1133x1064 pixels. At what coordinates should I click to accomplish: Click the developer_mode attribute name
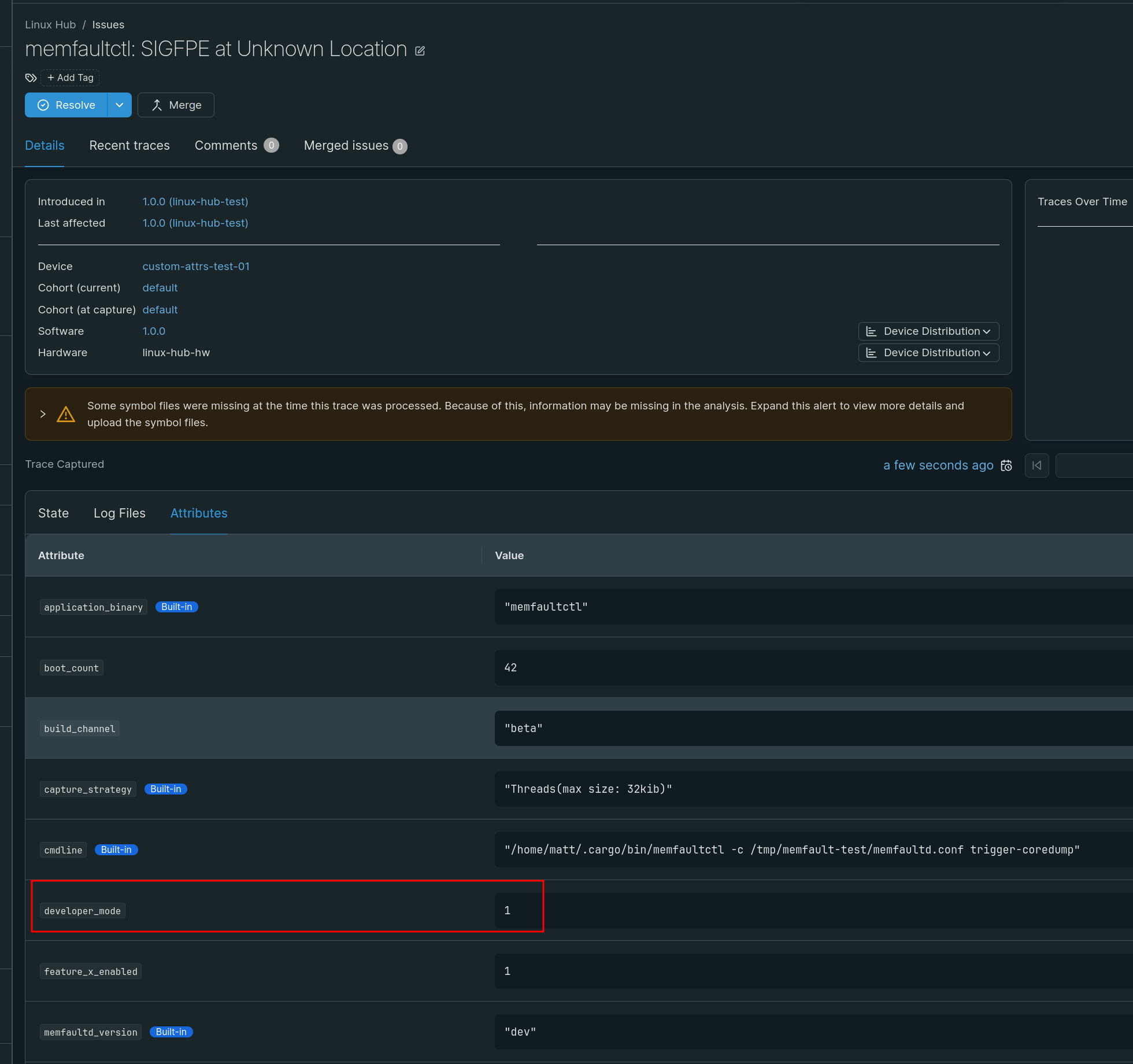[x=83, y=911]
